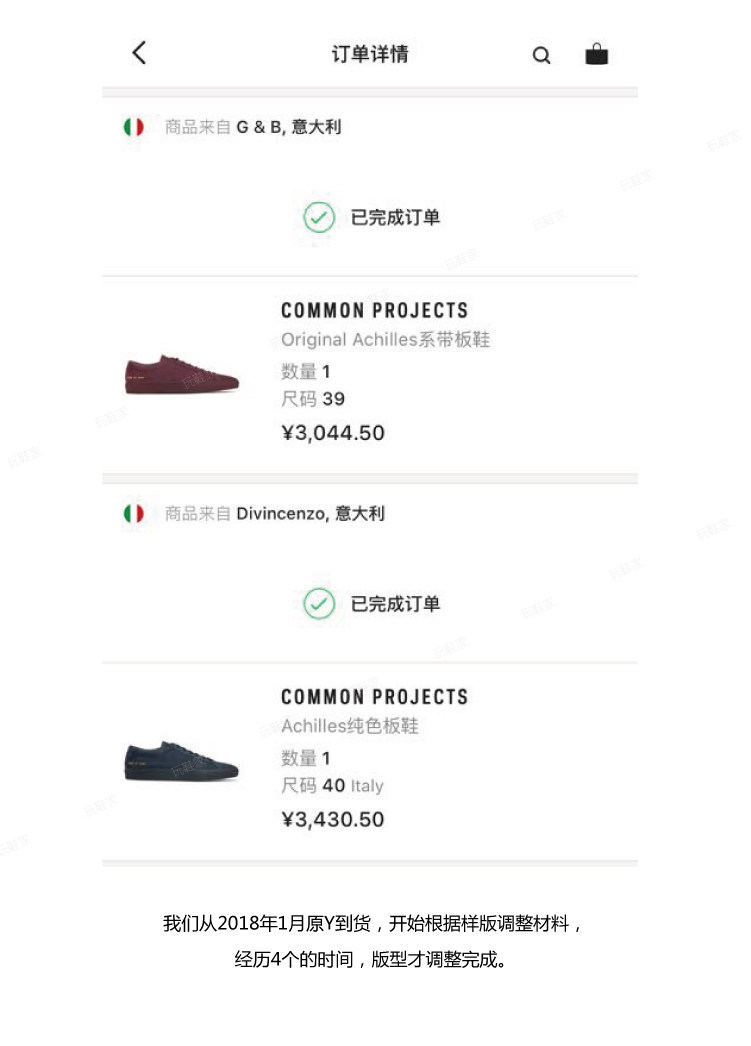The image size is (751, 1046).
Task: Tap first 已完成订单 status label
Action: click(x=395, y=217)
